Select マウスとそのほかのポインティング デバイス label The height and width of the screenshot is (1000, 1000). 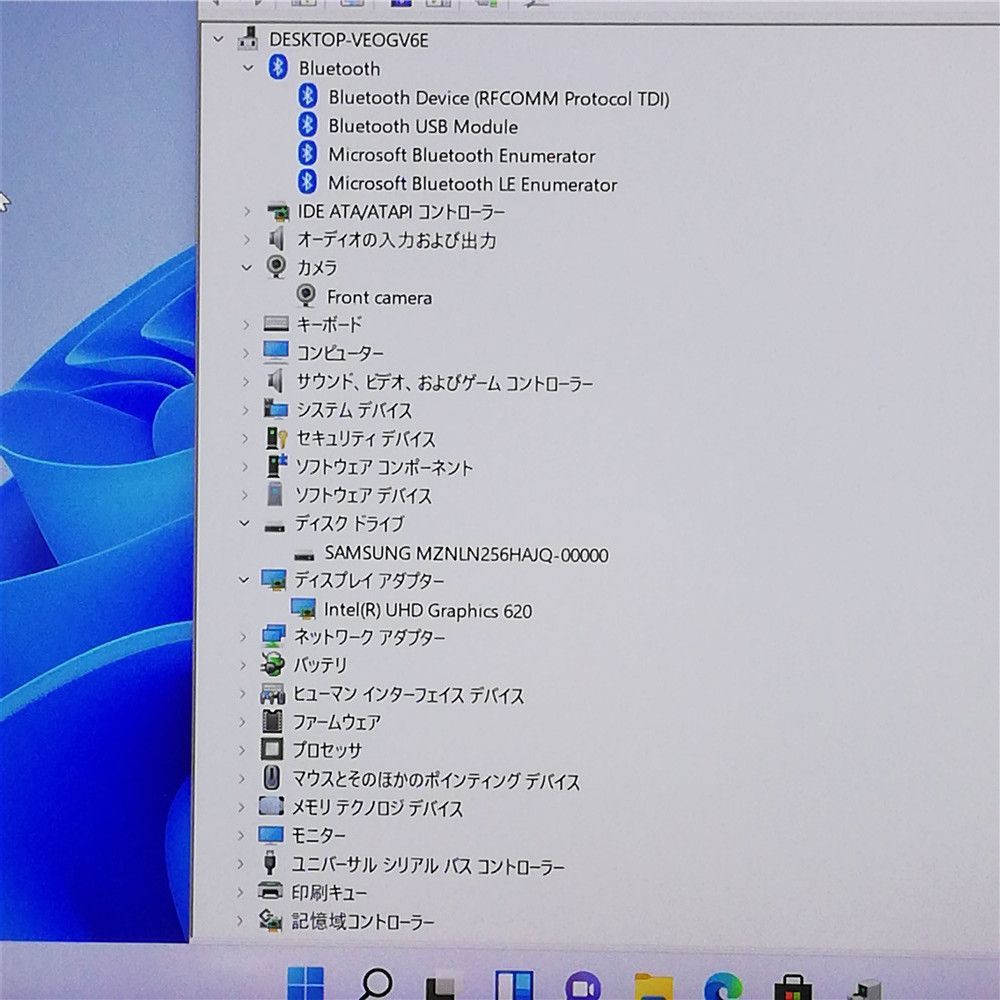[x=436, y=780]
